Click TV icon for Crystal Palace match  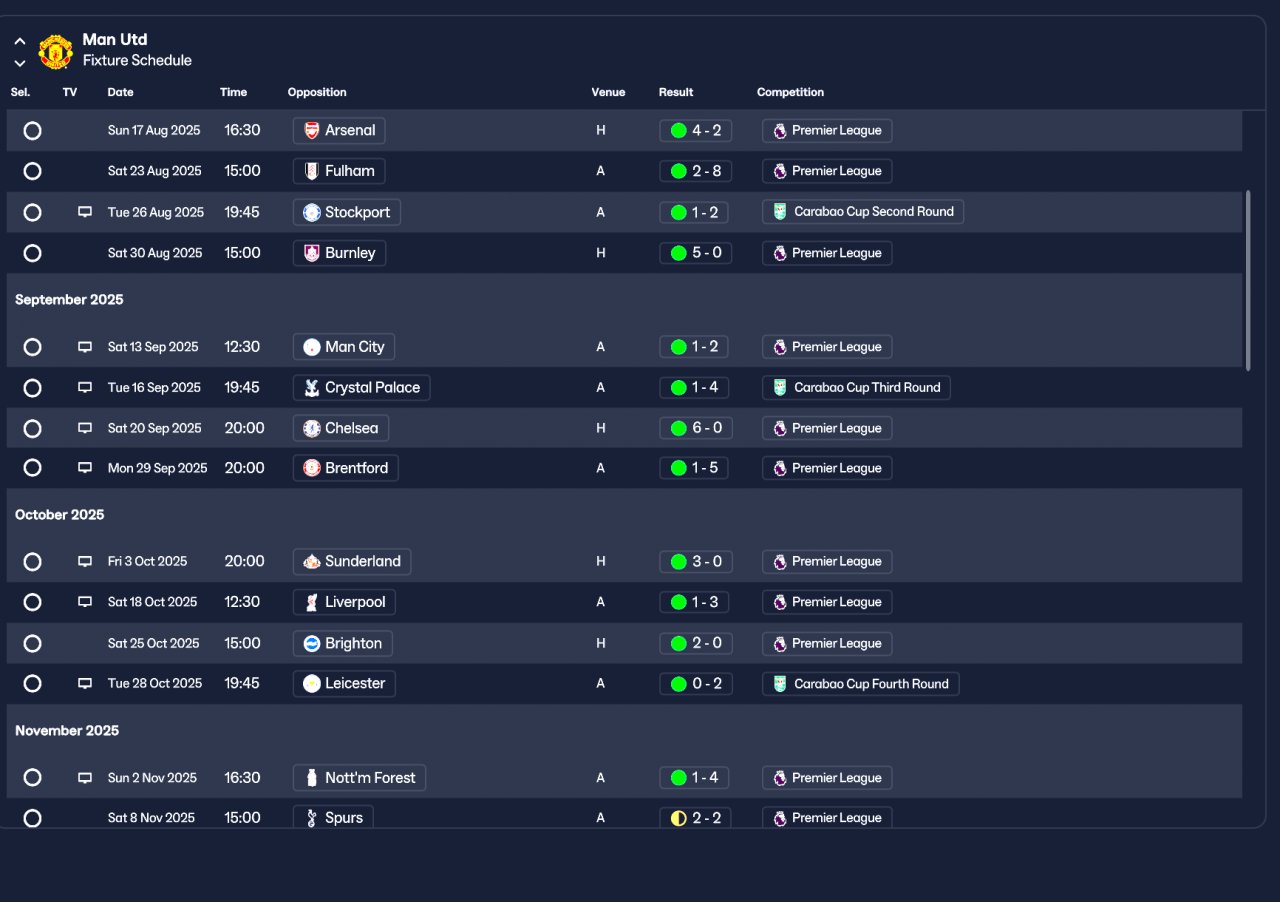pyautogui.click(x=85, y=387)
